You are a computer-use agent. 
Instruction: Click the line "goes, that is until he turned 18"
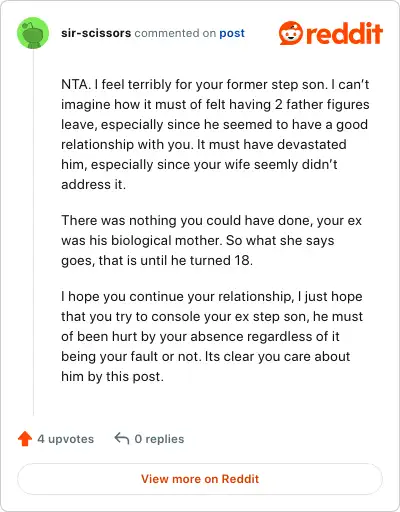click(157, 260)
